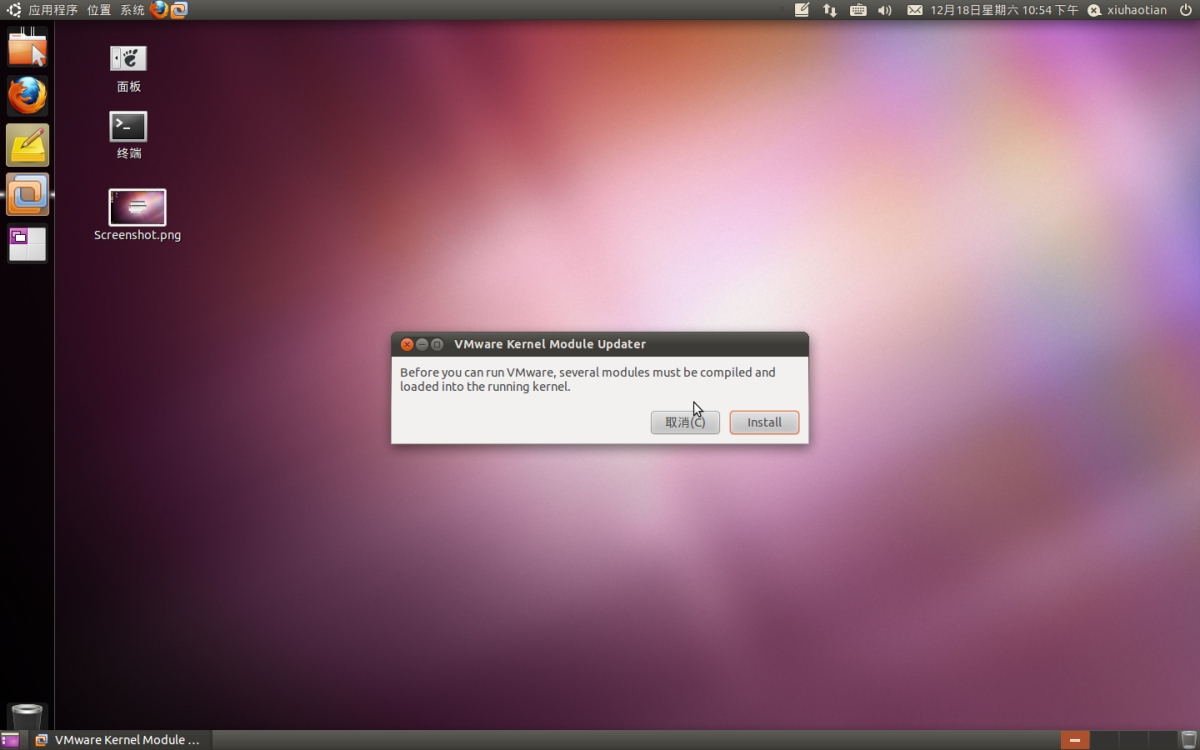Open the date and time calendar

(x=1004, y=10)
